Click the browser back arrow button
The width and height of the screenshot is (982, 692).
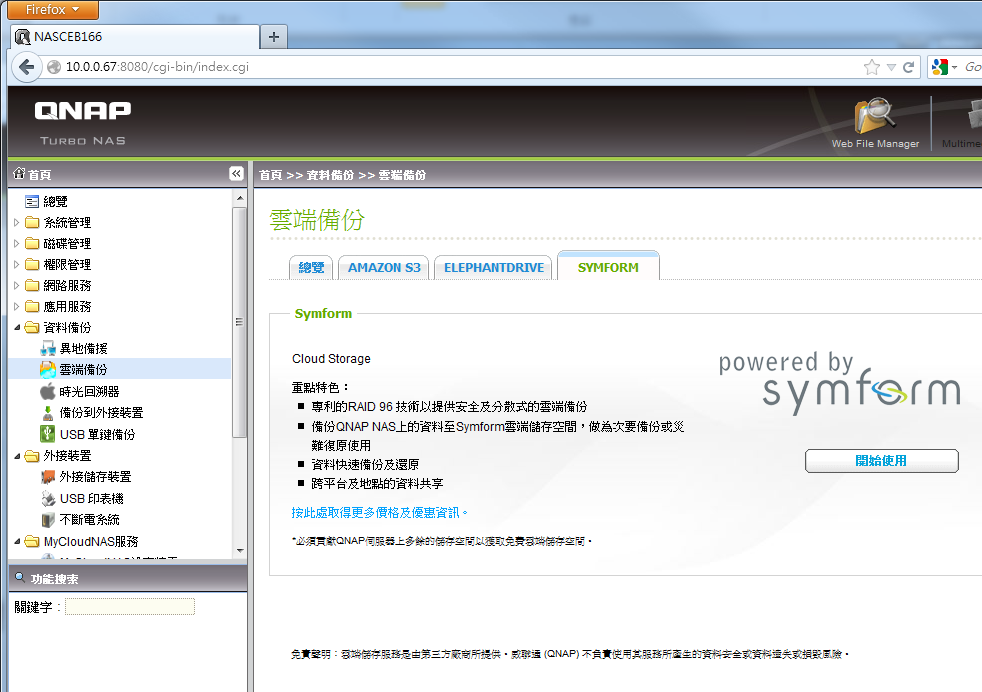tap(26, 66)
